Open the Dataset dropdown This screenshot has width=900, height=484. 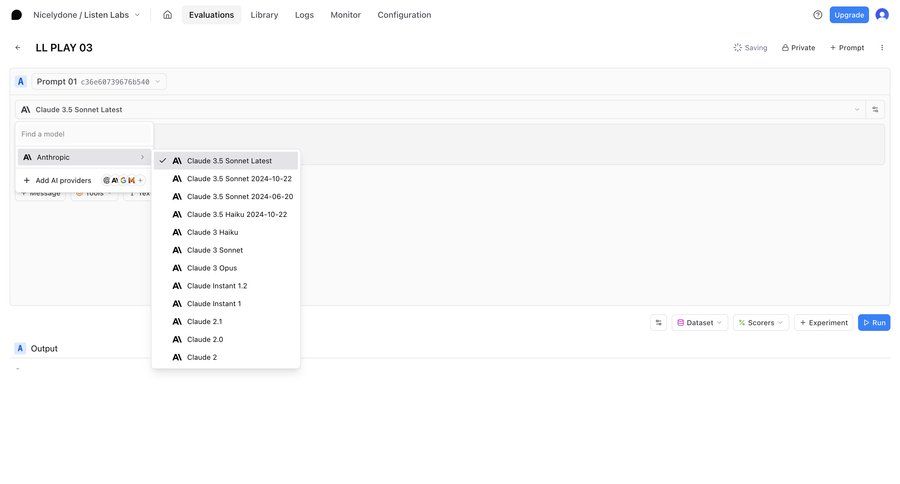tap(700, 323)
